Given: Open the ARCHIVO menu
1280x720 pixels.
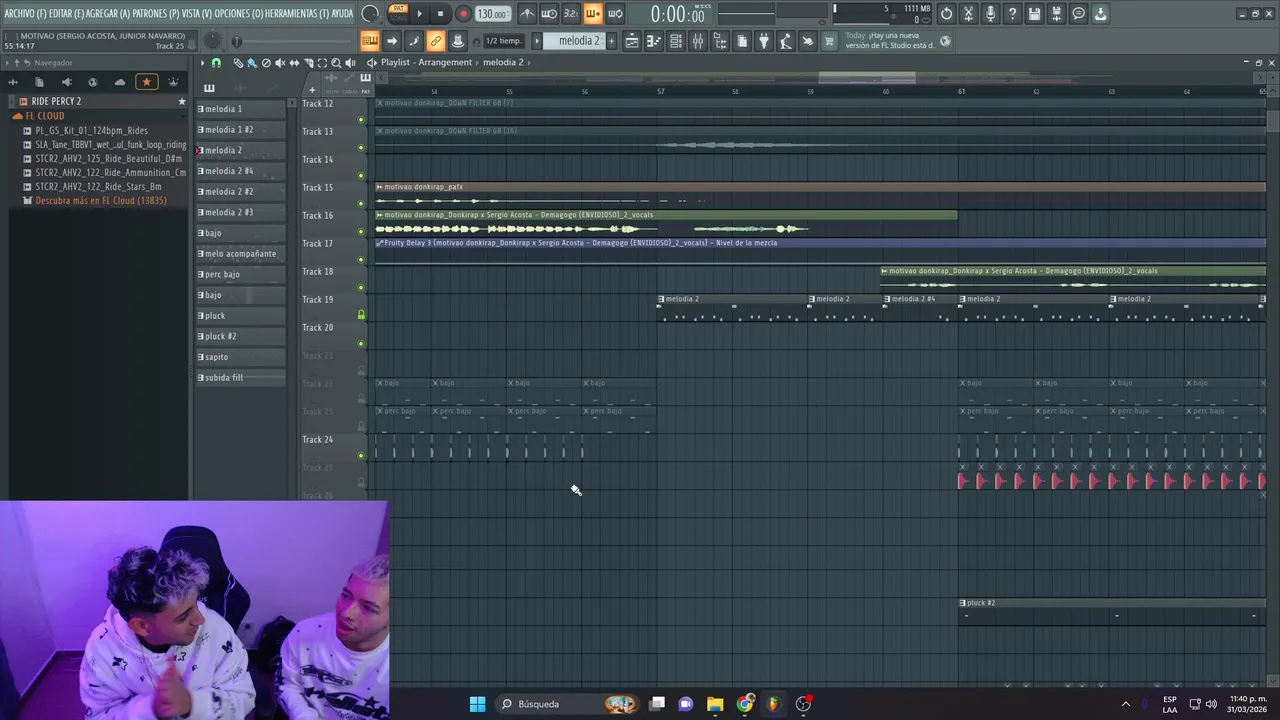Looking at the screenshot, I should click(x=25, y=13).
